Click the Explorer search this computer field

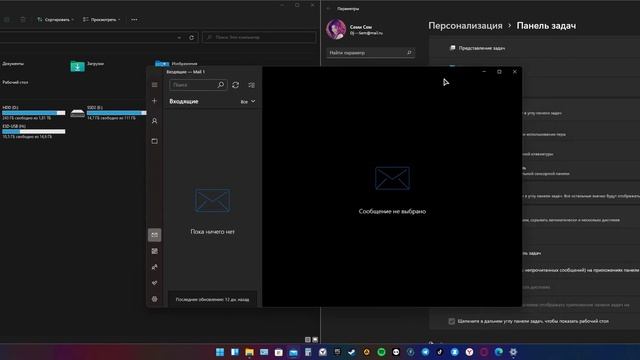tap(259, 38)
